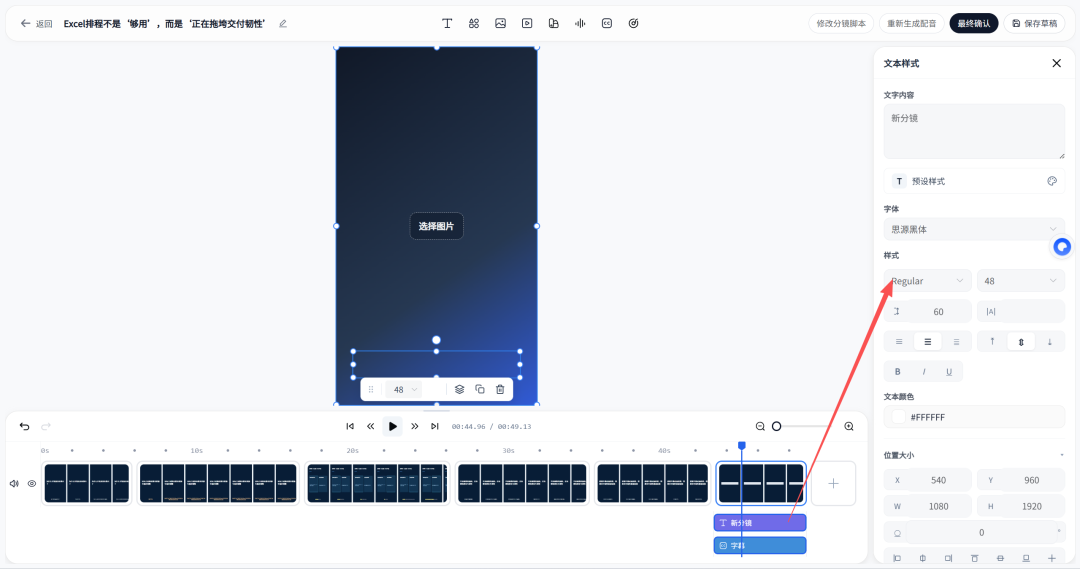Screen dimensions: 1080x569
Task: Delete the selected text element
Action: pos(500,389)
